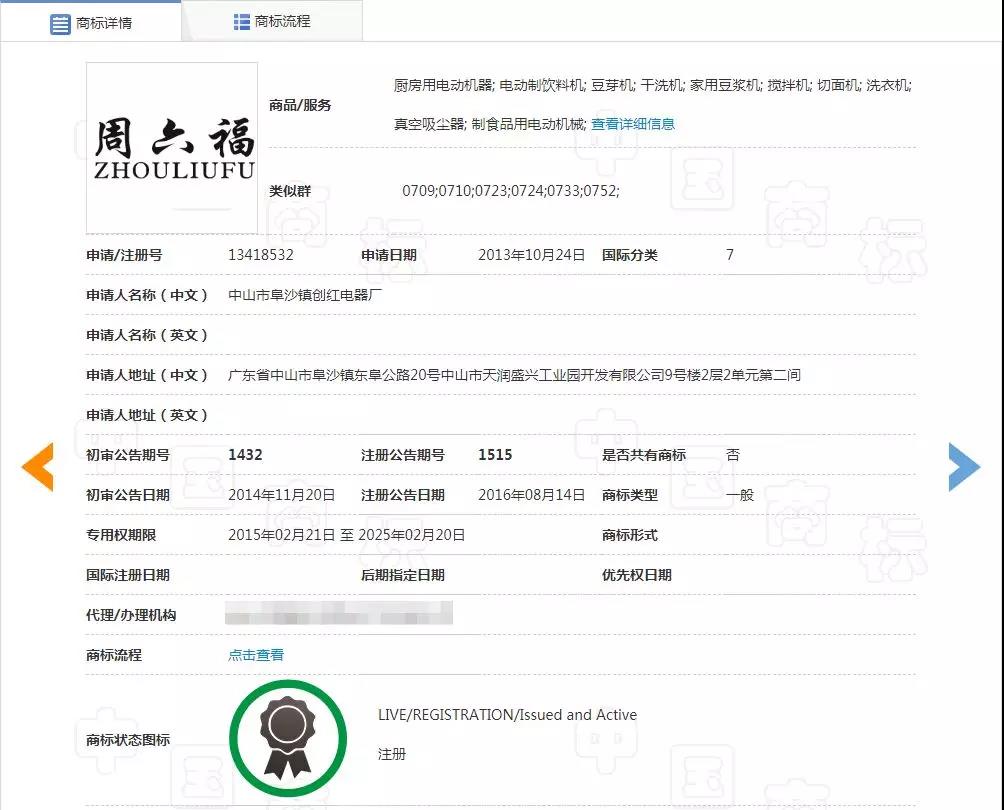Select registration number 13418532

(x=261, y=255)
